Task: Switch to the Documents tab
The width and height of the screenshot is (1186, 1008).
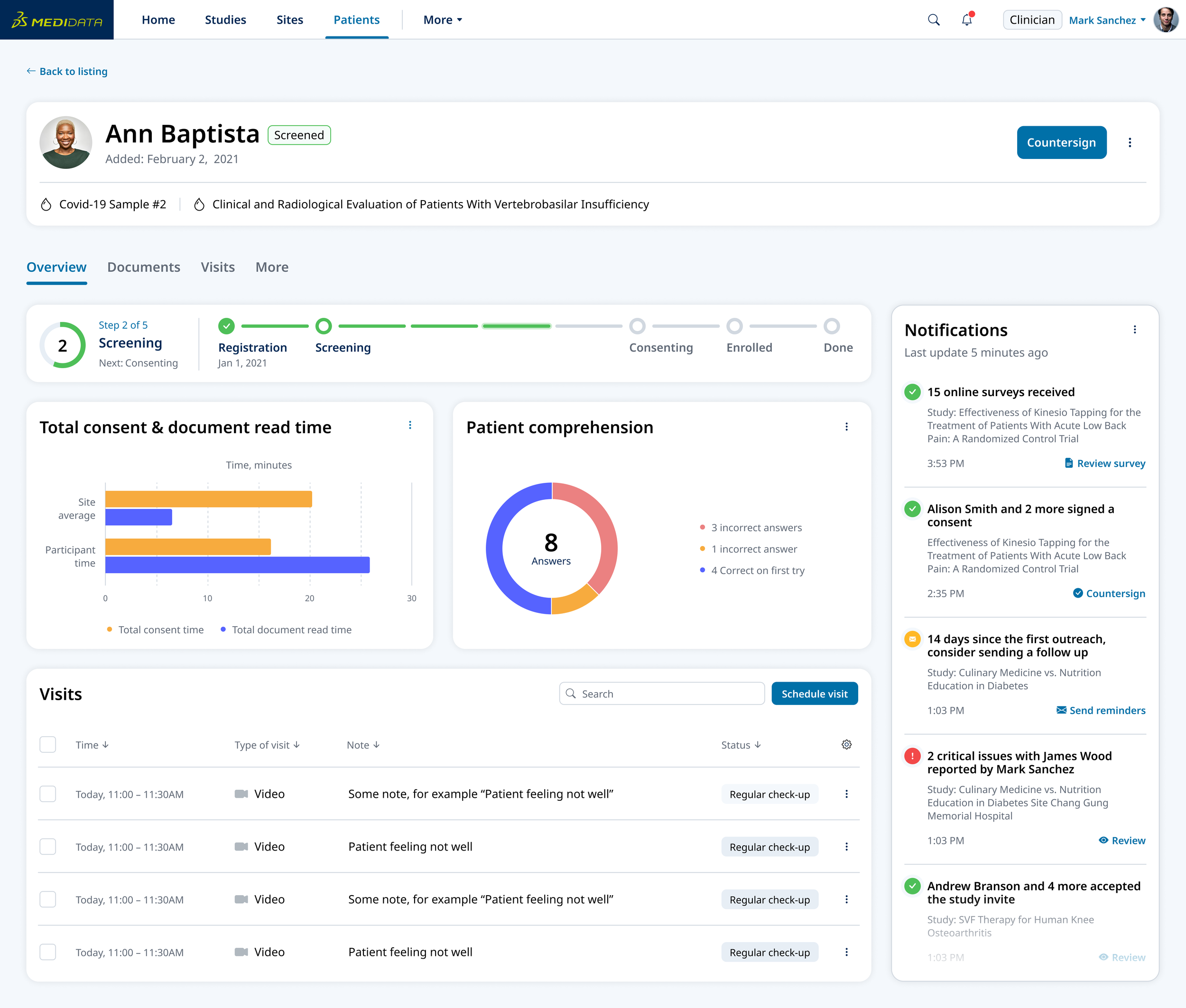Action: click(x=143, y=267)
